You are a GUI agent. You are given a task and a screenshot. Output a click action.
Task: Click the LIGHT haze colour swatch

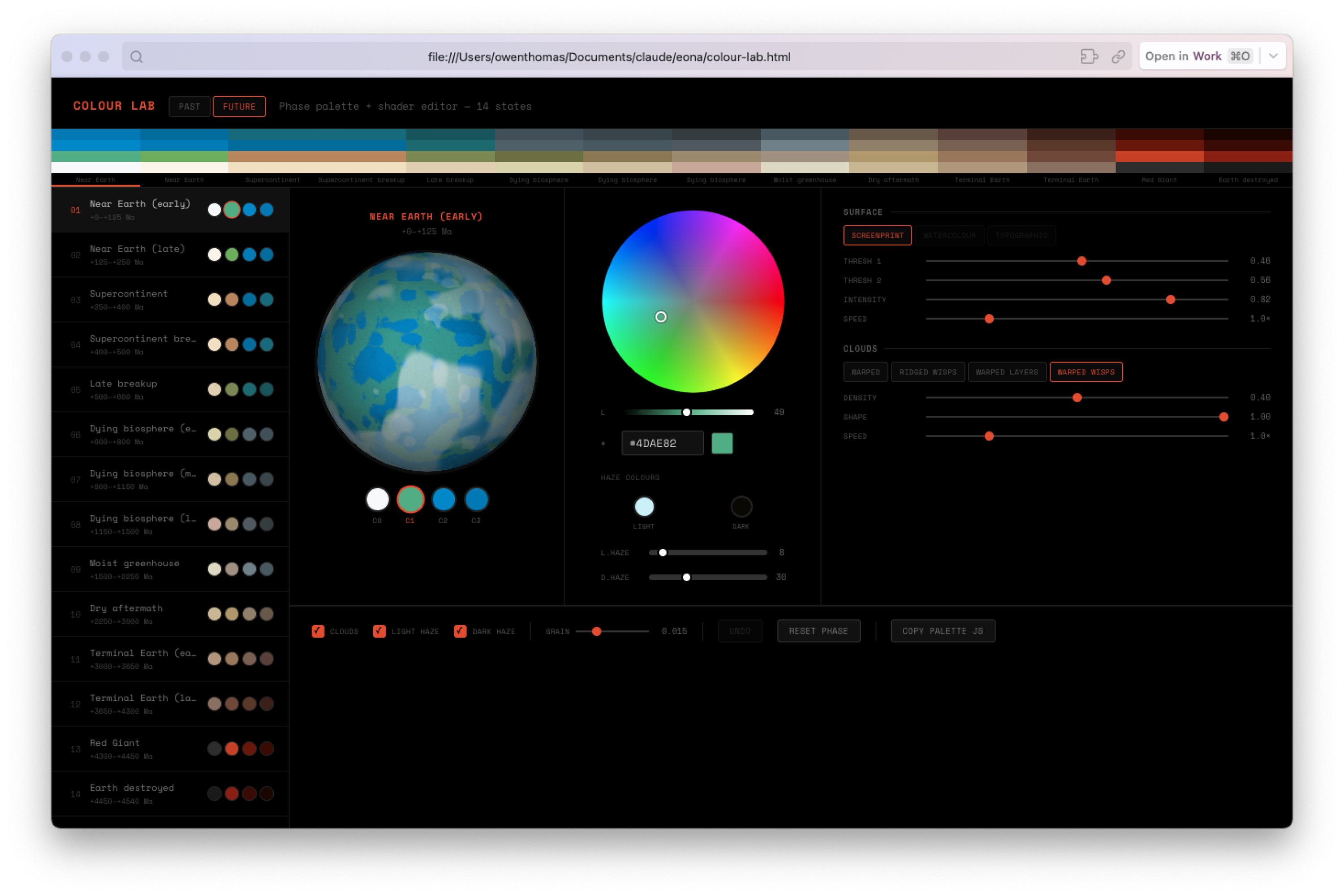644,506
